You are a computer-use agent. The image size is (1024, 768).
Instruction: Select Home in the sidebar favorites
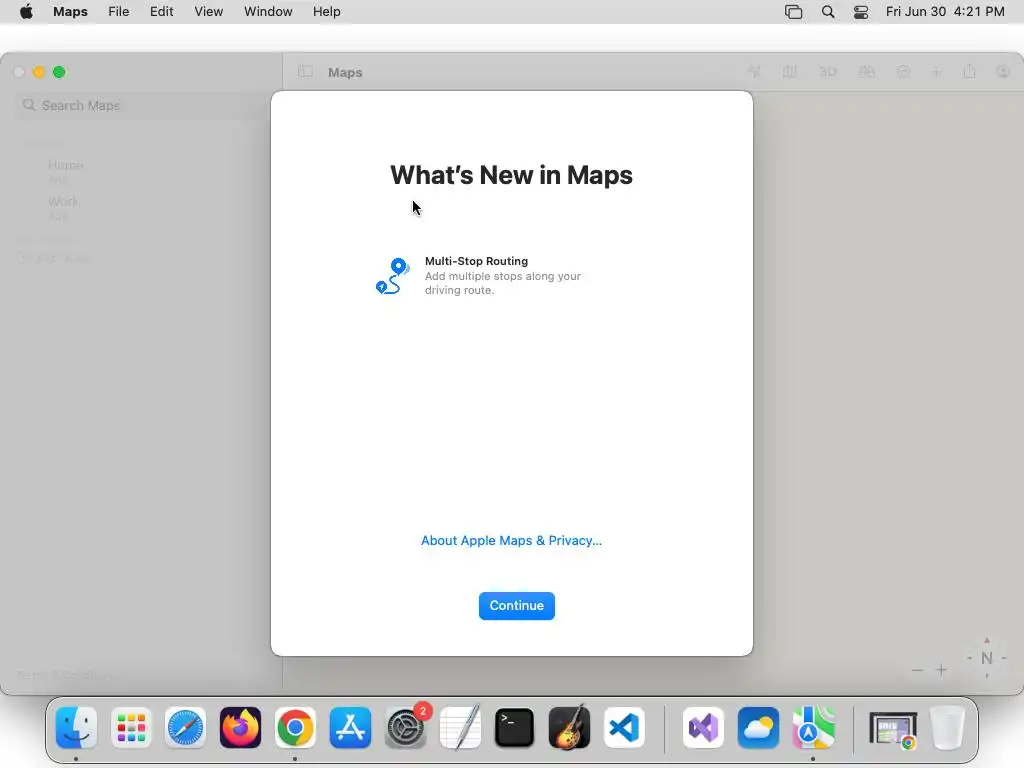(65, 165)
